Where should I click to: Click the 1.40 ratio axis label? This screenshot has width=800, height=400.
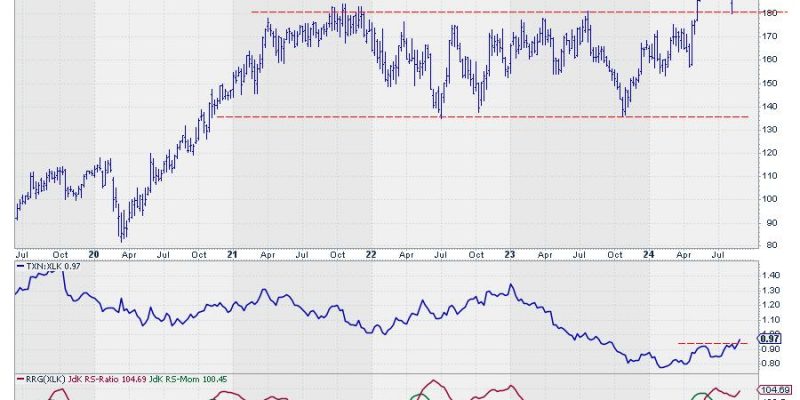(x=772, y=276)
